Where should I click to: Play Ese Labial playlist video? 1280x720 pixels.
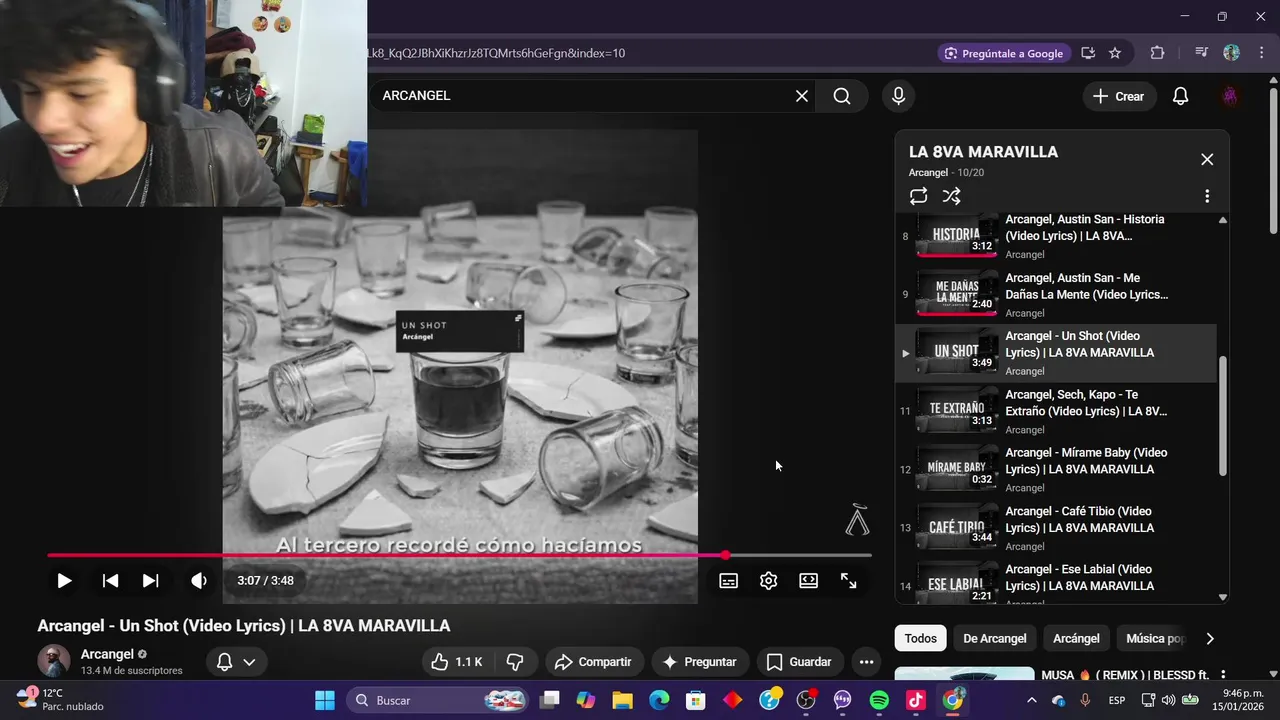click(1055, 582)
